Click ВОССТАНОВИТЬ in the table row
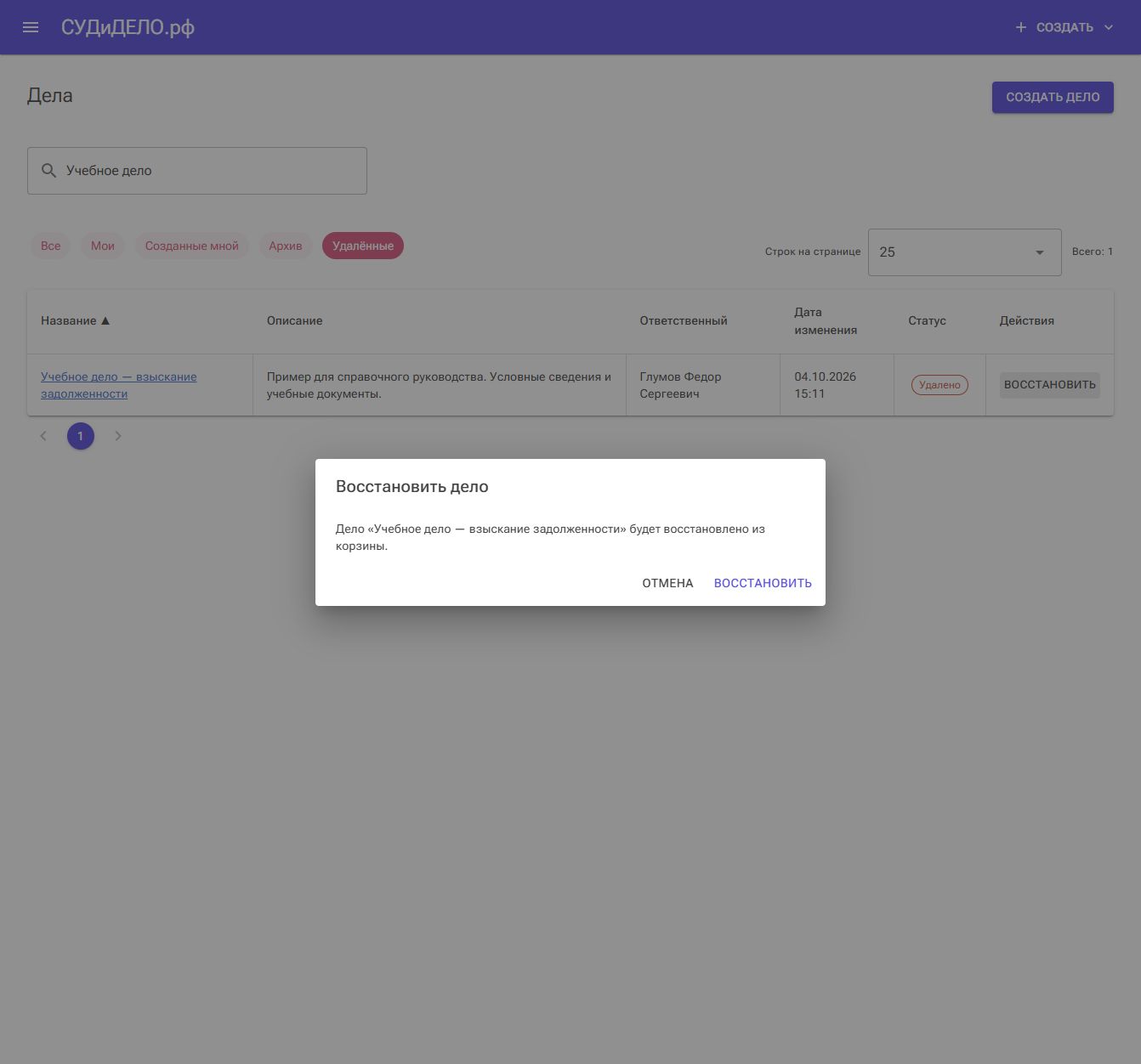Image resolution: width=1141 pixels, height=1064 pixels. 1050,385
